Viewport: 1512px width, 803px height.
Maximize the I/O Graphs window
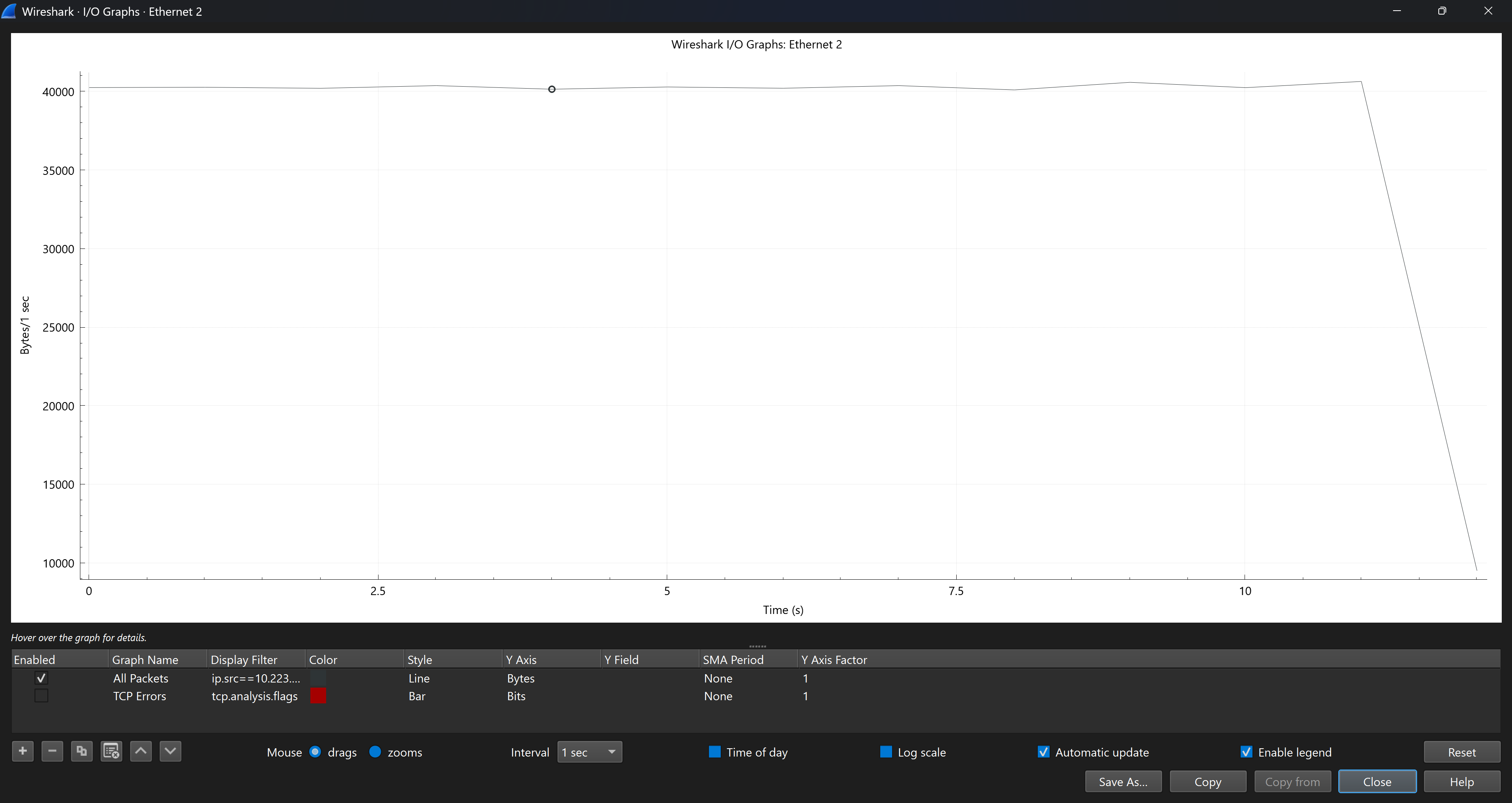tap(1442, 11)
